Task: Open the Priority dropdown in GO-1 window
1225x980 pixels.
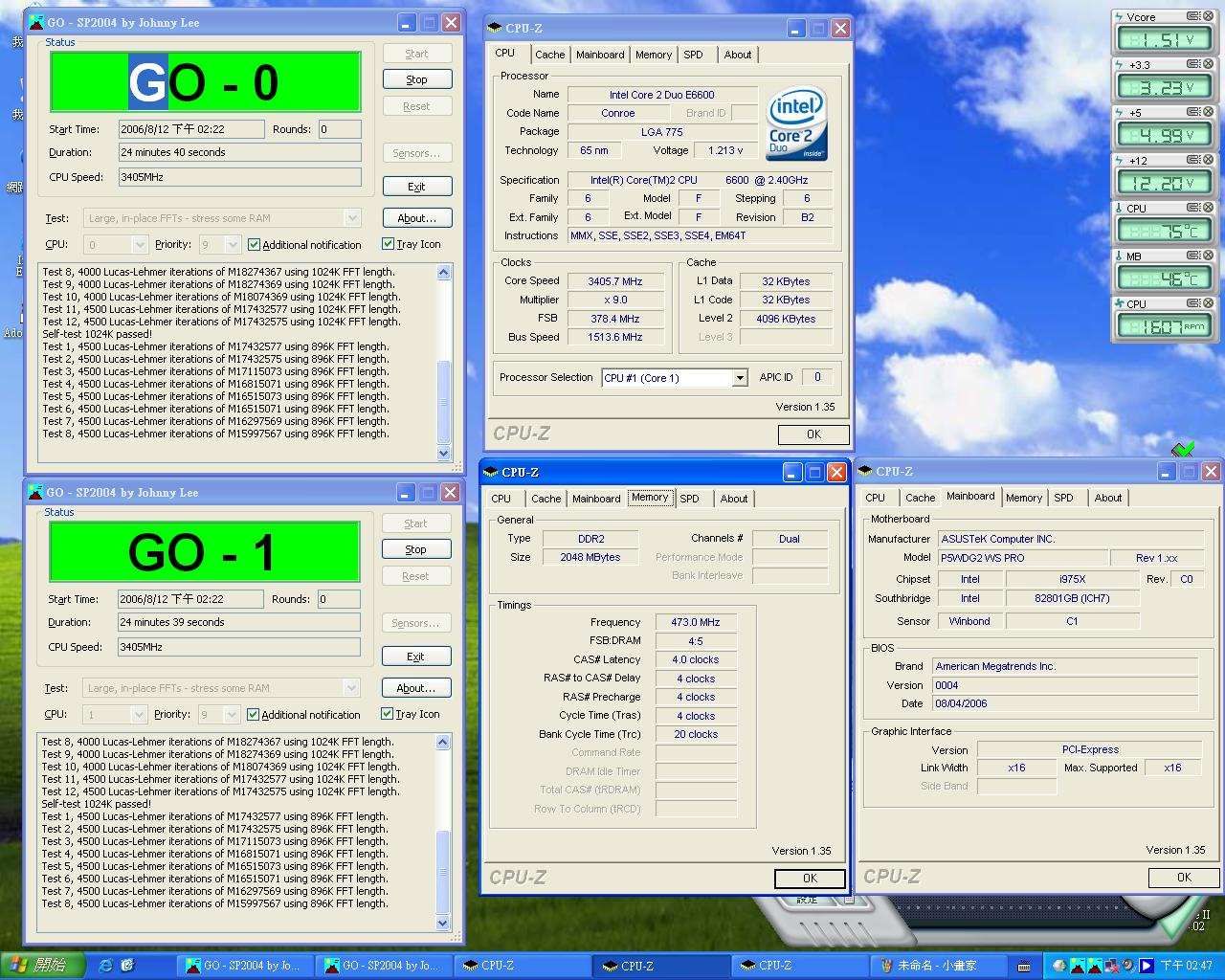Action: tap(231, 715)
